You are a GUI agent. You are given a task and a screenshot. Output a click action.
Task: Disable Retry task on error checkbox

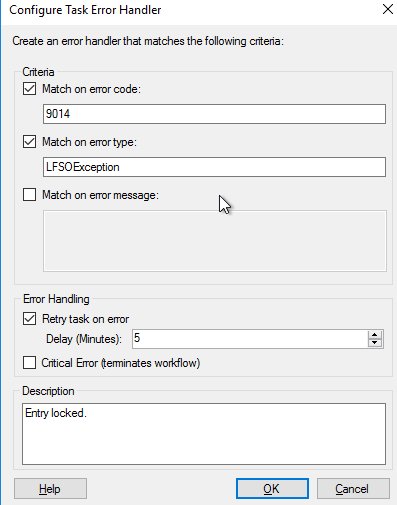[29, 319]
